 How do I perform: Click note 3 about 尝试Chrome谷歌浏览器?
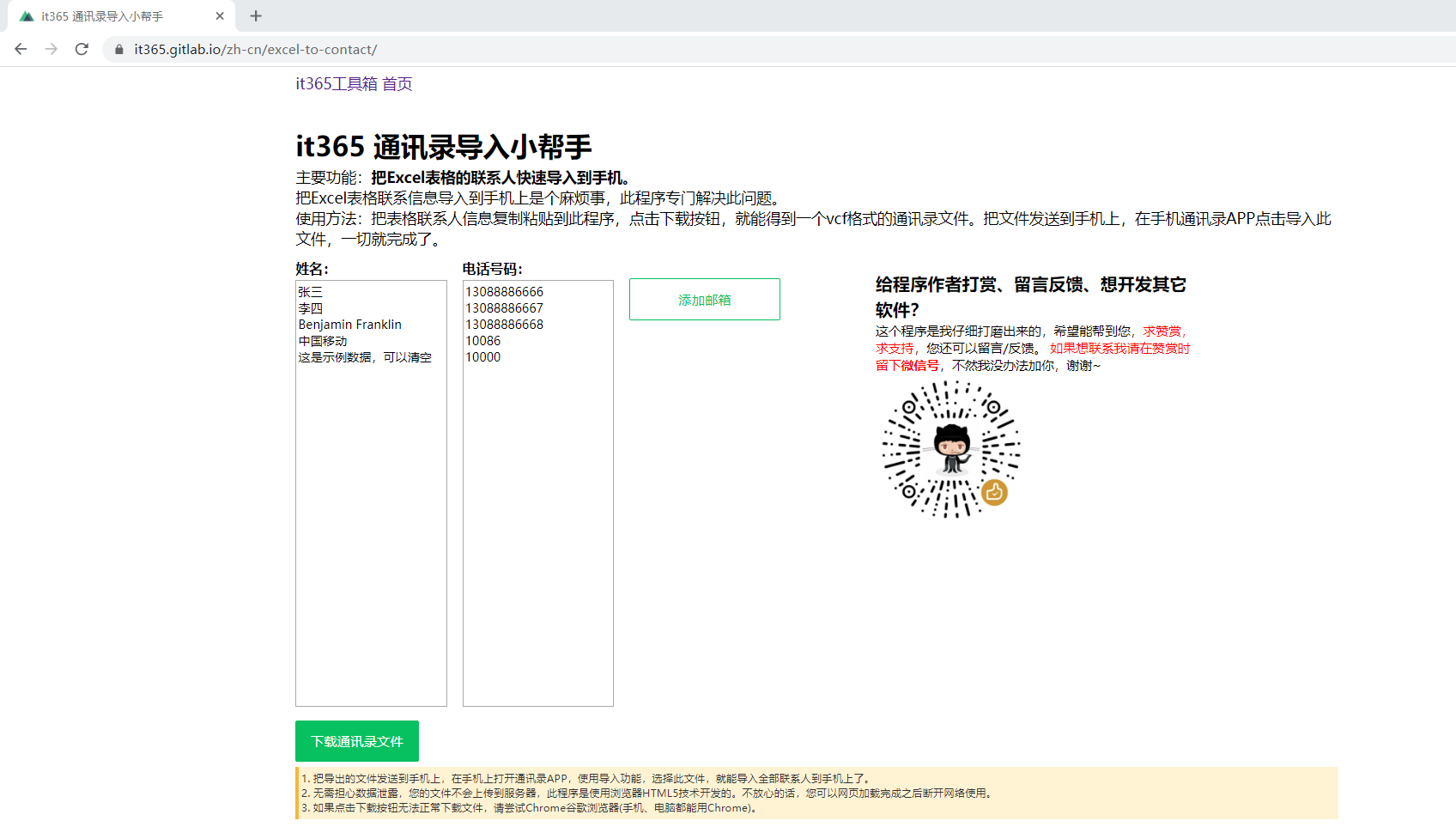(531, 808)
